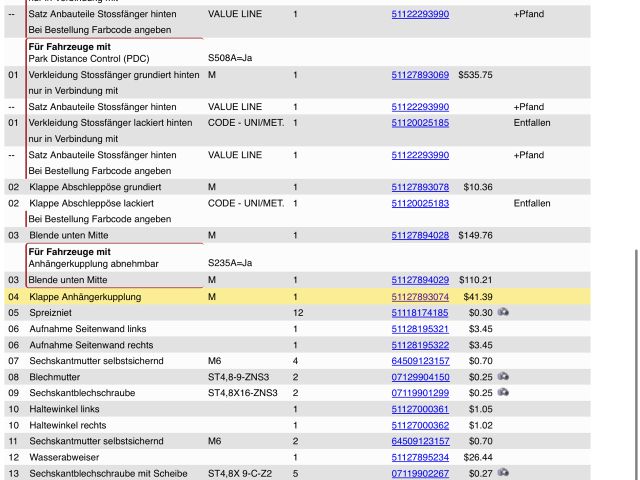Open part link 51128195321
The image size is (640, 480).
pos(420,329)
